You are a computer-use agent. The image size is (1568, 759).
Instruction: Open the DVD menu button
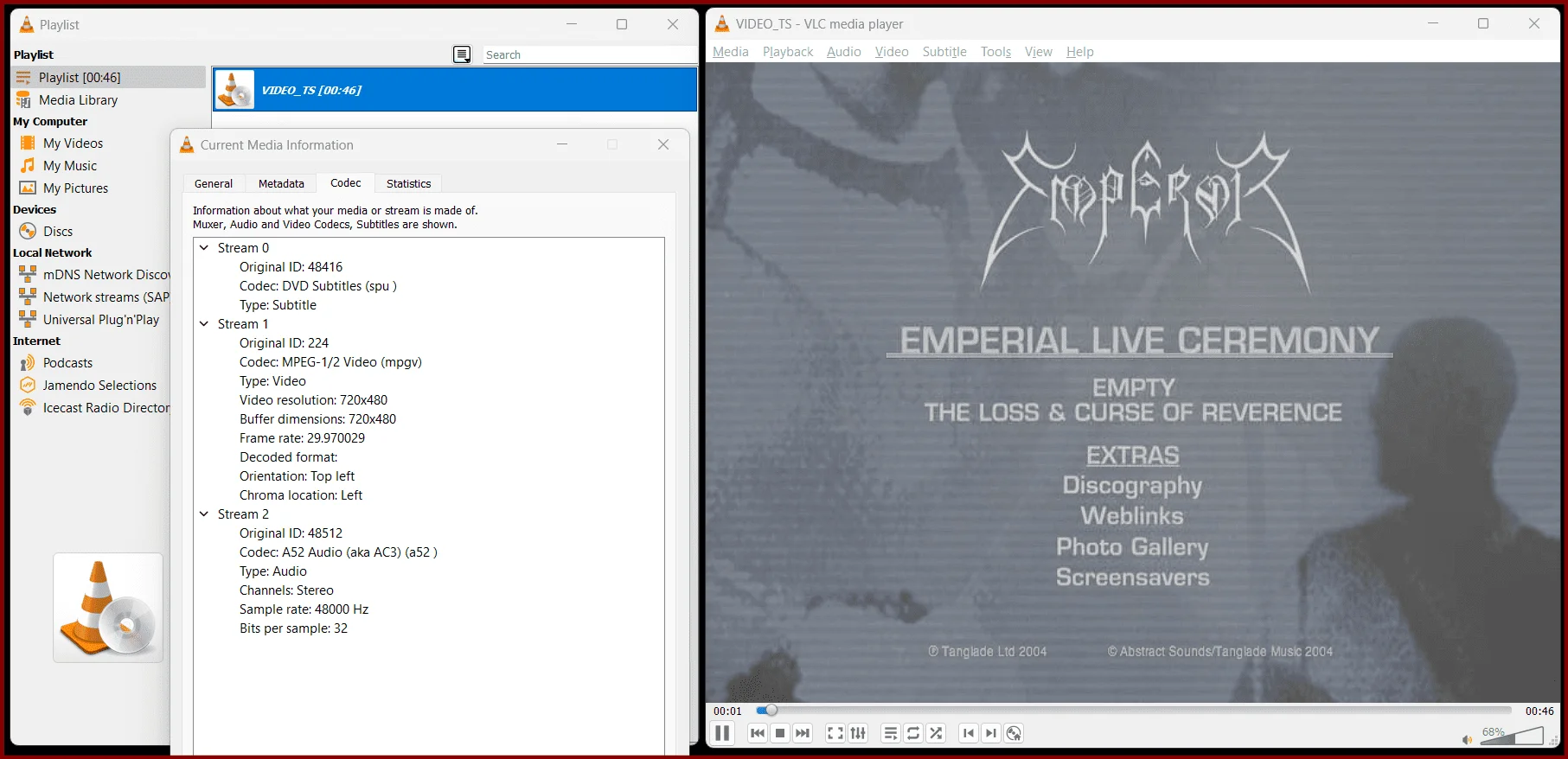tap(1014, 733)
